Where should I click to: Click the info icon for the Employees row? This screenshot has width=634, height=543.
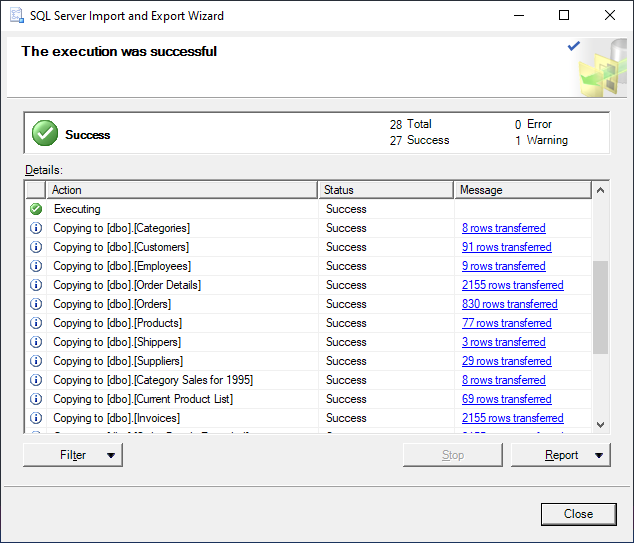point(36,266)
